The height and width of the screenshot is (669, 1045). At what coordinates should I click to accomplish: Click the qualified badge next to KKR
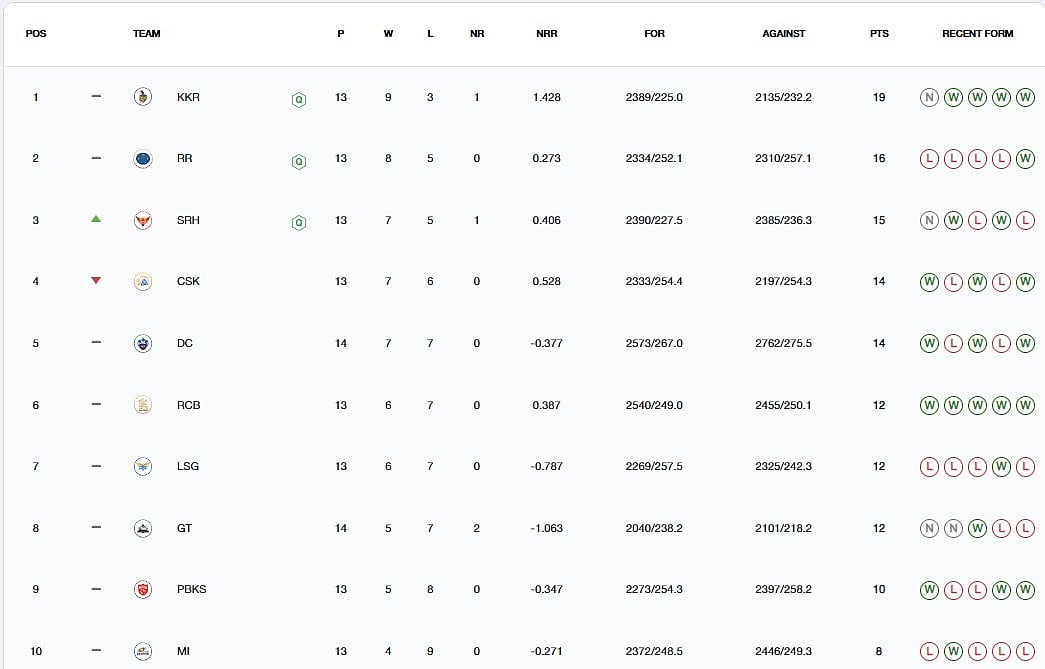(298, 99)
